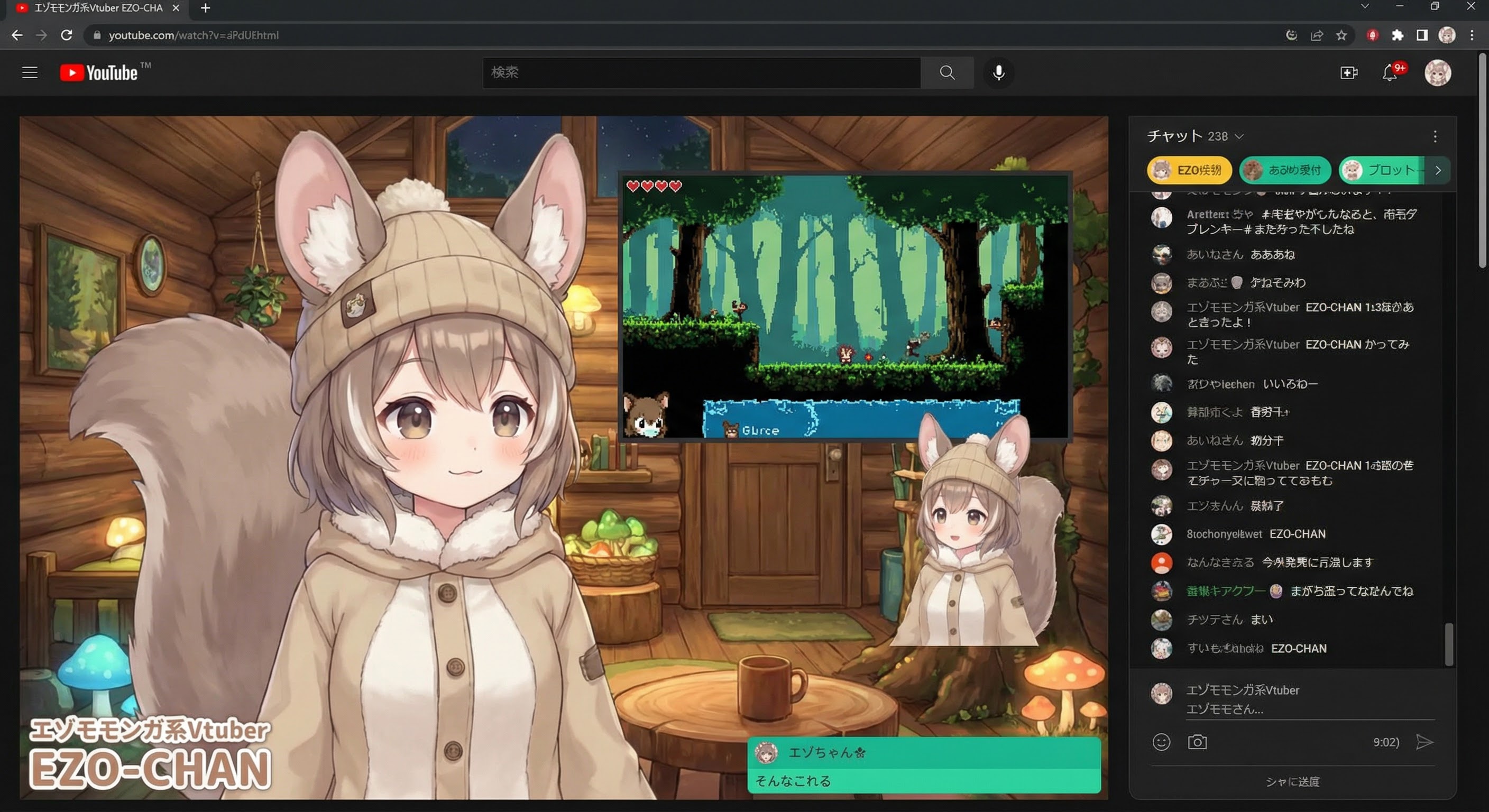The height and width of the screenshot is (812, 1489).
Task: Start voice search with the microphone icon
Action: click(x=998, y=72)
